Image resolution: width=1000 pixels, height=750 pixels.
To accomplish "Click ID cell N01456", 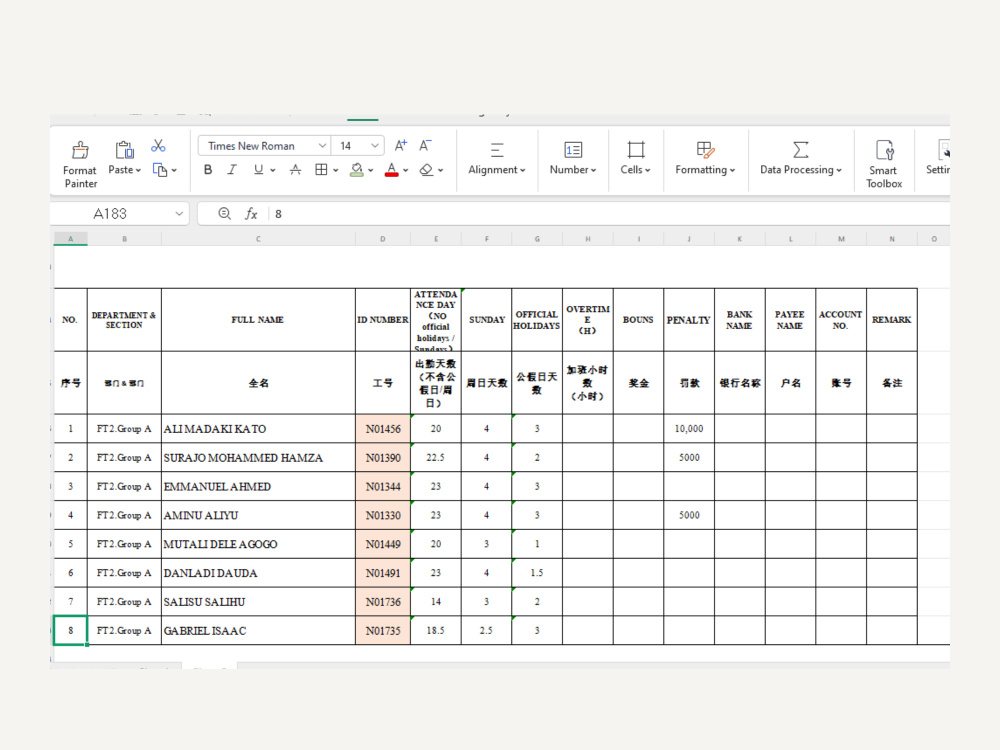I will pyautogui.click(x=383, y=429).
